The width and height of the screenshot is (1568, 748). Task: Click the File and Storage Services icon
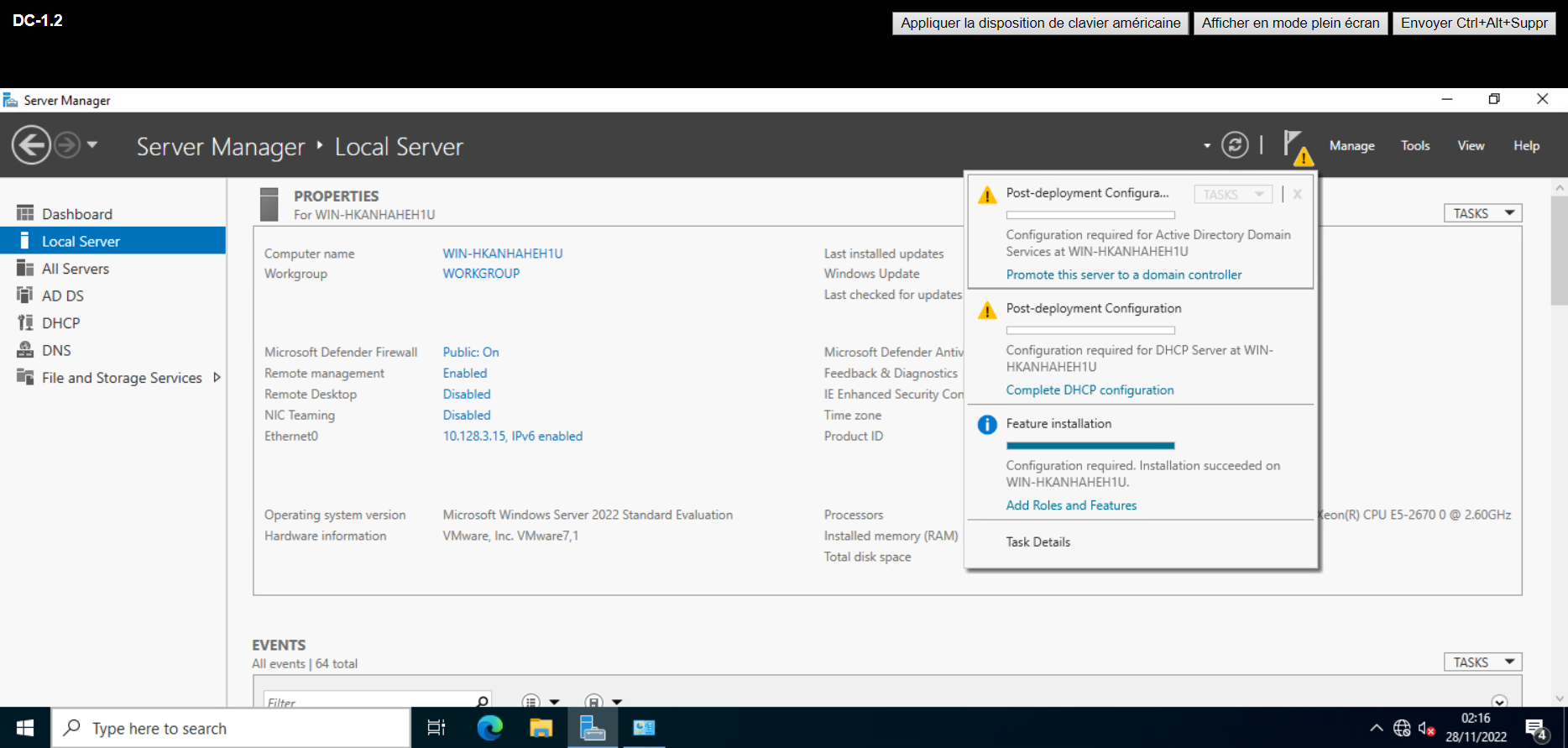click(25, 377)
